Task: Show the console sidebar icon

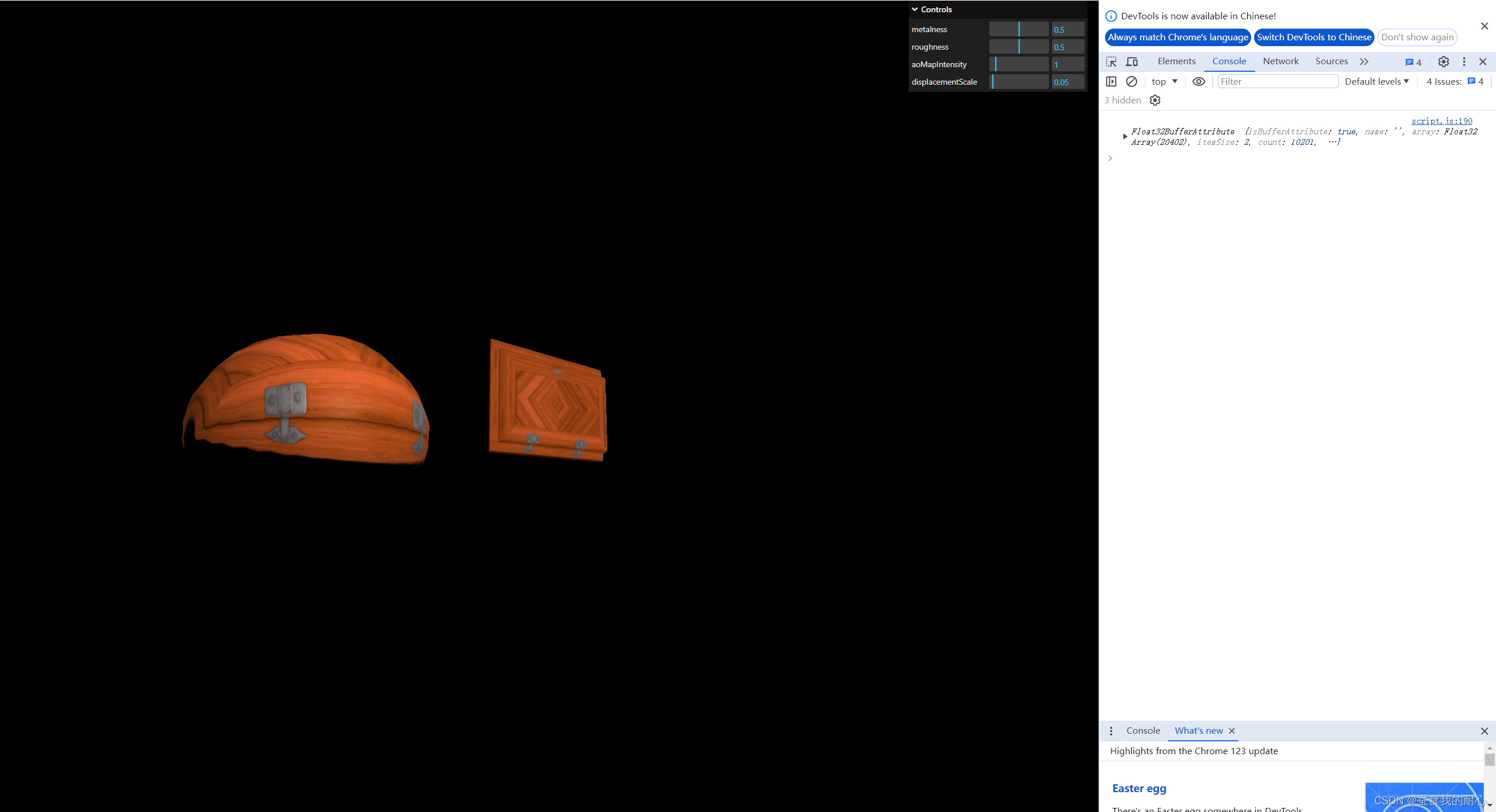Action: 1111,81
